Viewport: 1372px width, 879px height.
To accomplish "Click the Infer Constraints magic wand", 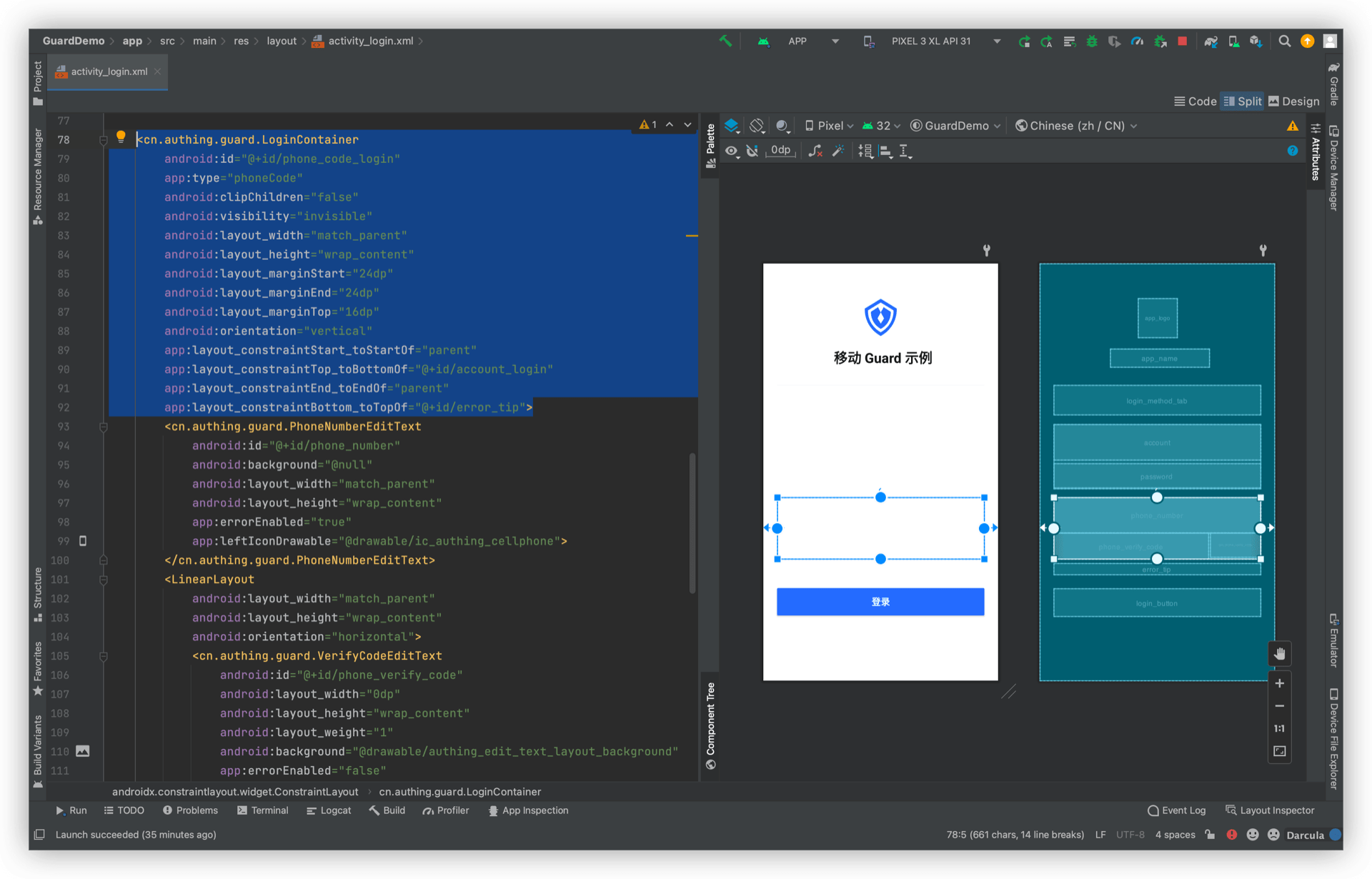I will pos(838,151).
